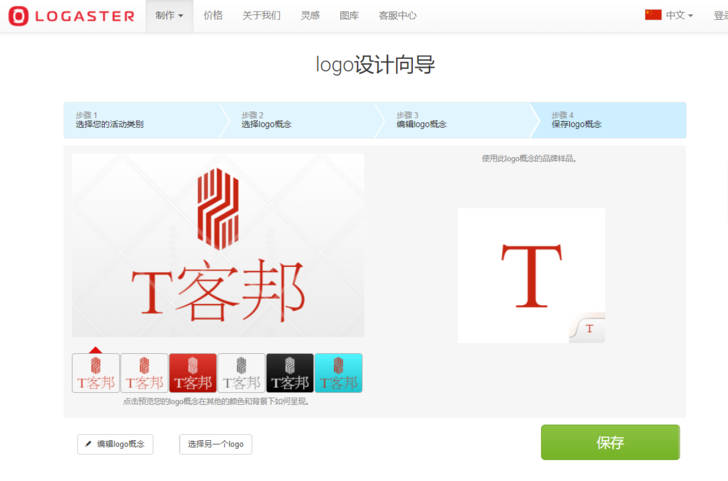This screenshot has height=481, width=728.
Task: Select the second light red logo variant
Action: click(x=144, y=373)
